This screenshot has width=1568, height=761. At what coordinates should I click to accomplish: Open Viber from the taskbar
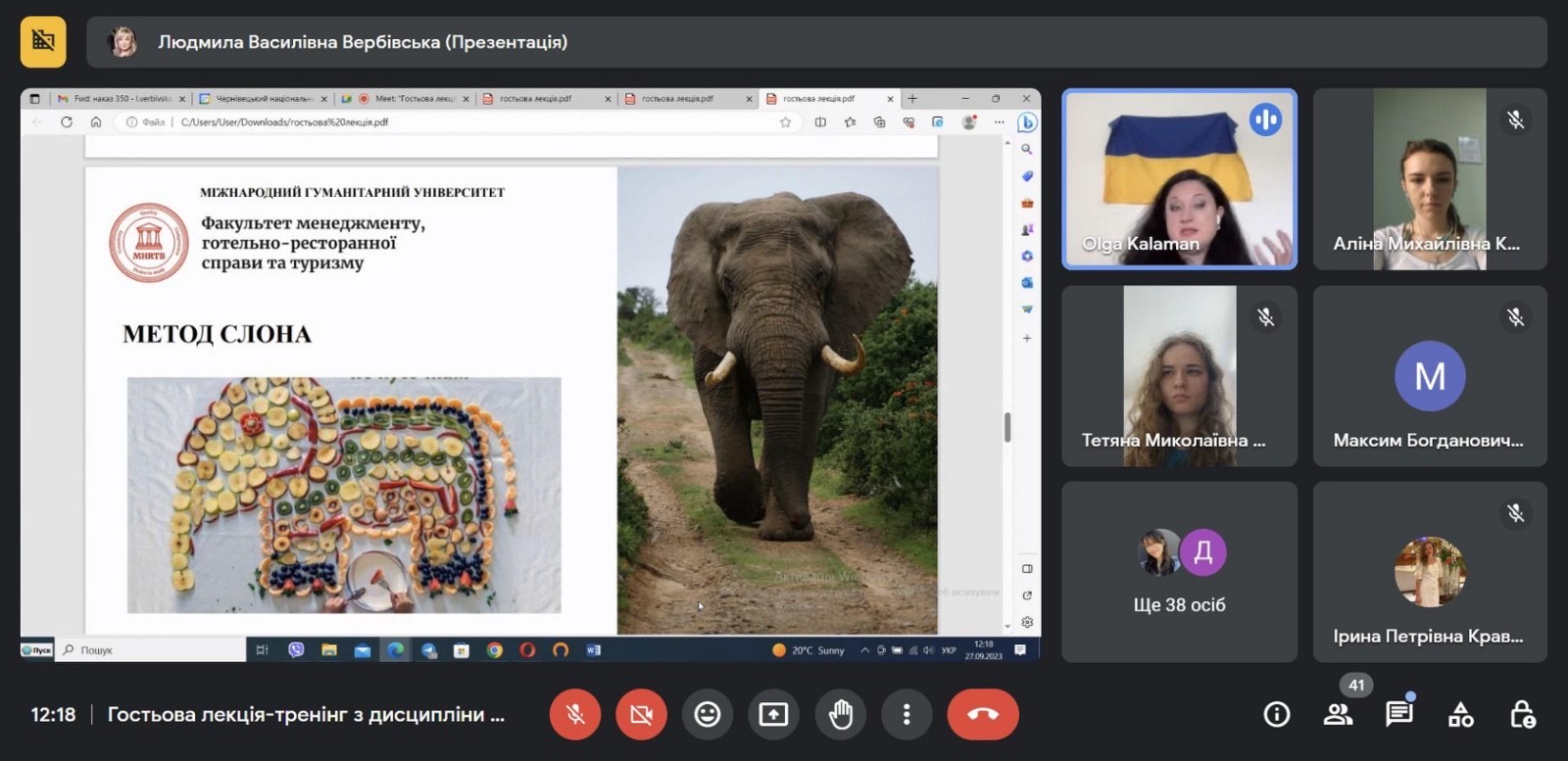coord(296,650)
